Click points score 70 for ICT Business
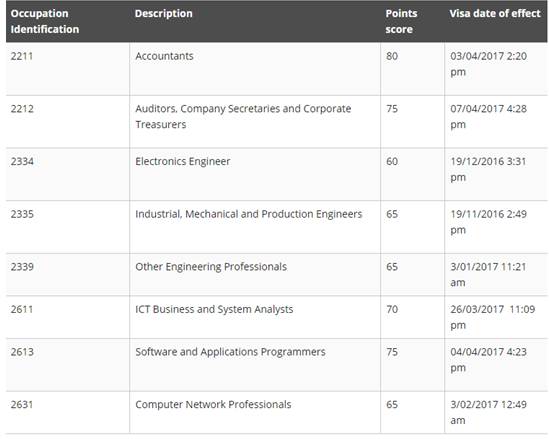549x439 pixels. (392, 309)
